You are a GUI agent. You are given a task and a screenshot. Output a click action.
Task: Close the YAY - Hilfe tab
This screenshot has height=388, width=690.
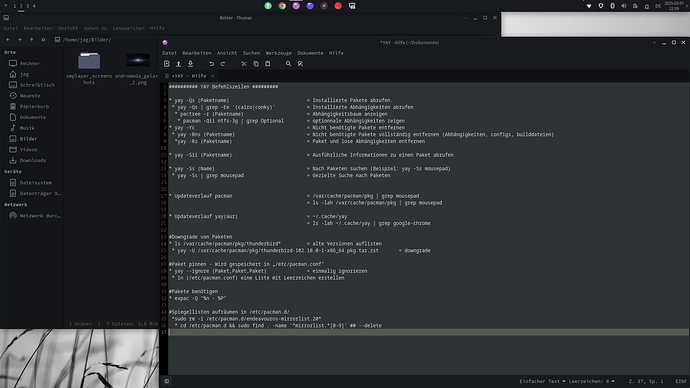pos(213,76)
